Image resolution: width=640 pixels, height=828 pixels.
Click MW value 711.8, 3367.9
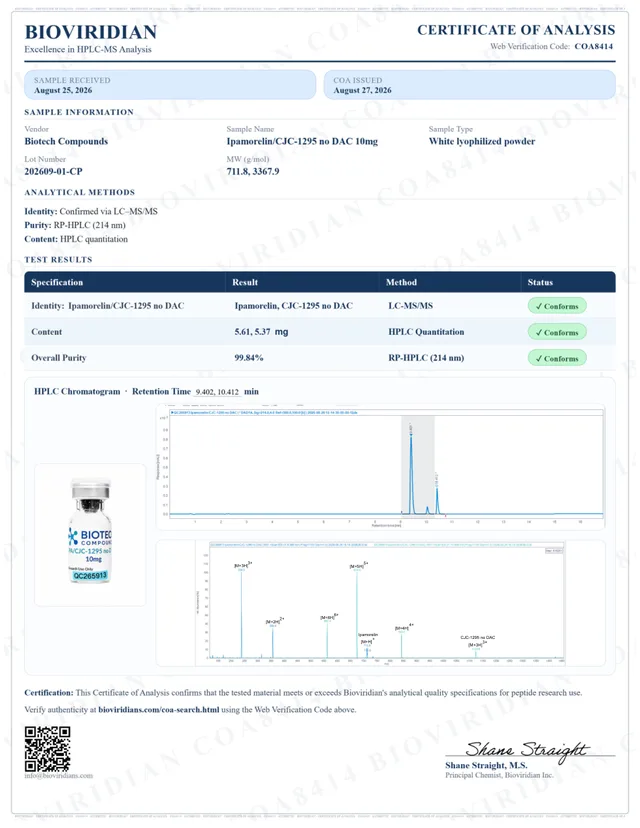coord(253,172)
